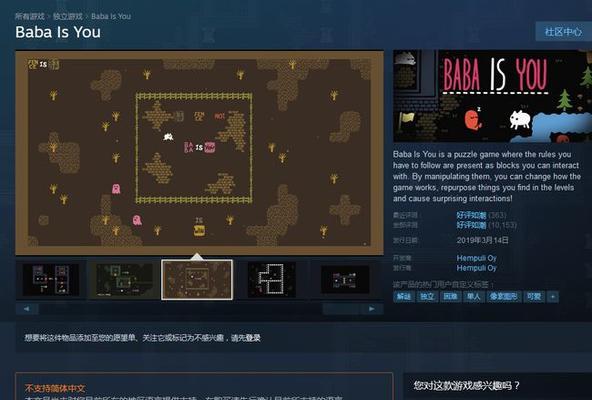Select the green-tinted second screenshot thumbnail
Viewport: 592px width, 400px height.
(125, 280)
